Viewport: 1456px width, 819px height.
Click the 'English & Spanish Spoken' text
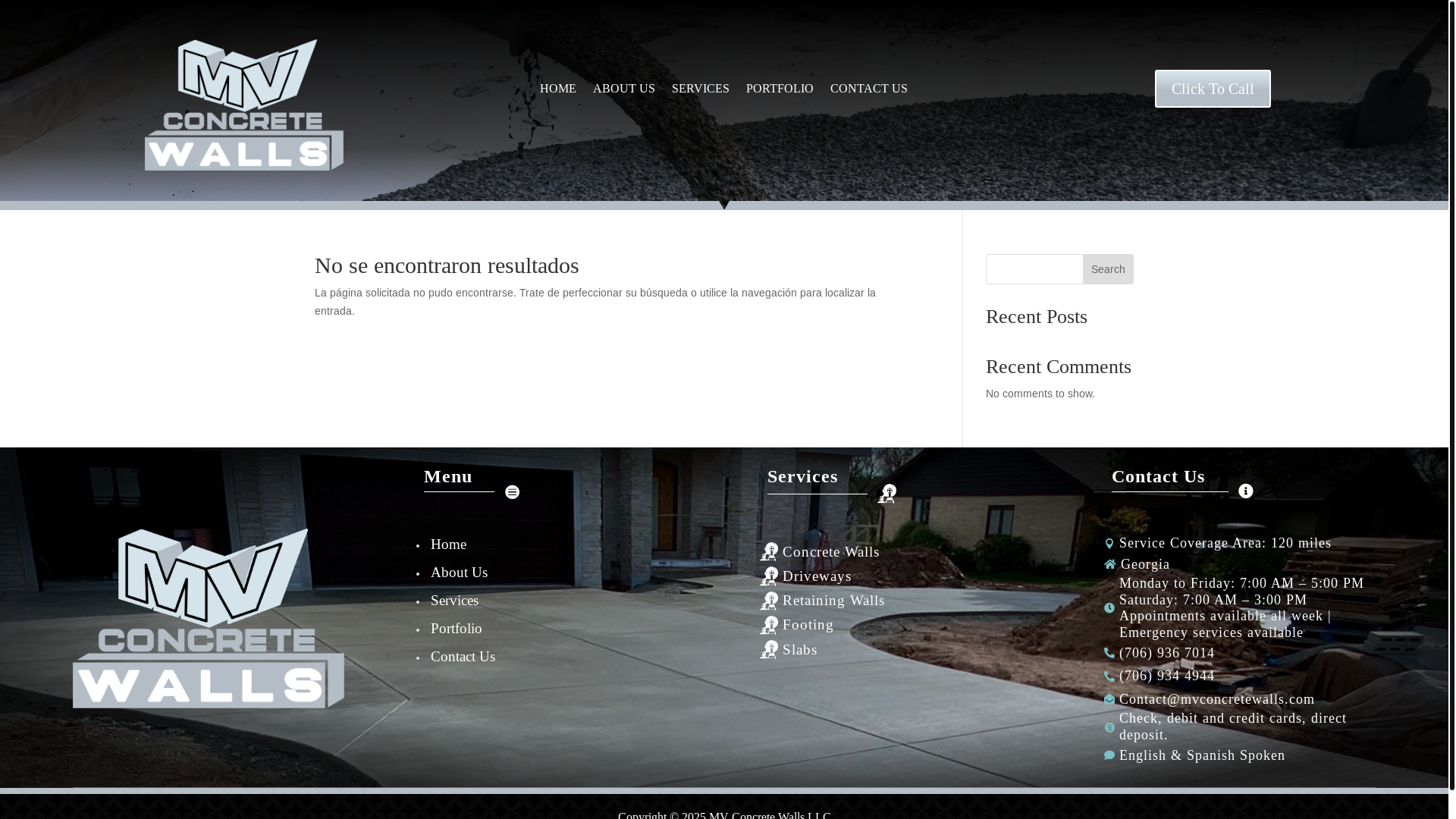[x=1203, y=755]
